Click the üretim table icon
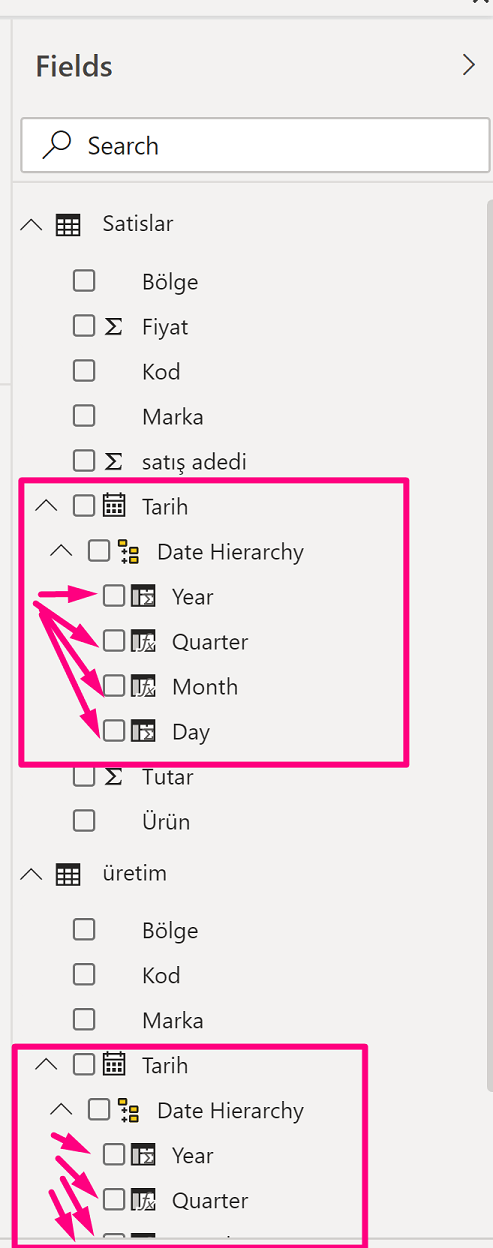493x1248 pixels. click(x=68, y=875)
